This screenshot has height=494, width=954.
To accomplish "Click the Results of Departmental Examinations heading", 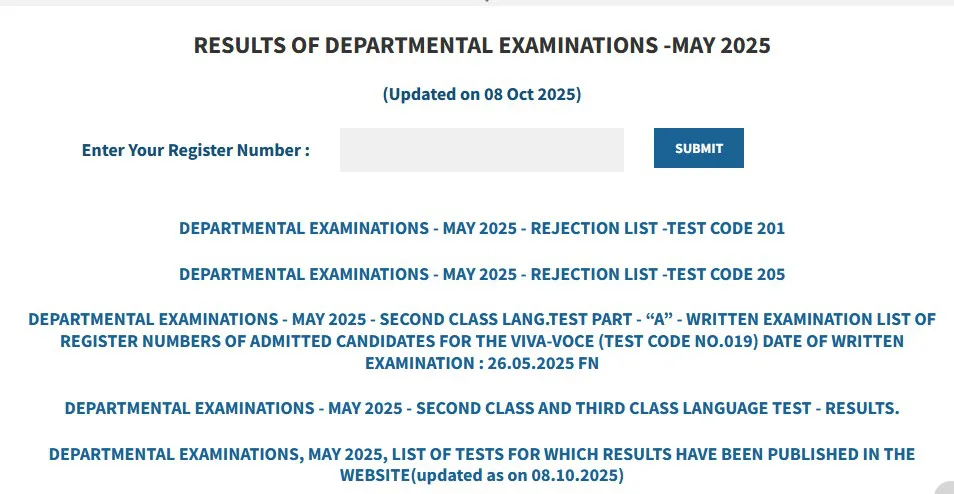I will [x=481, y=45].
